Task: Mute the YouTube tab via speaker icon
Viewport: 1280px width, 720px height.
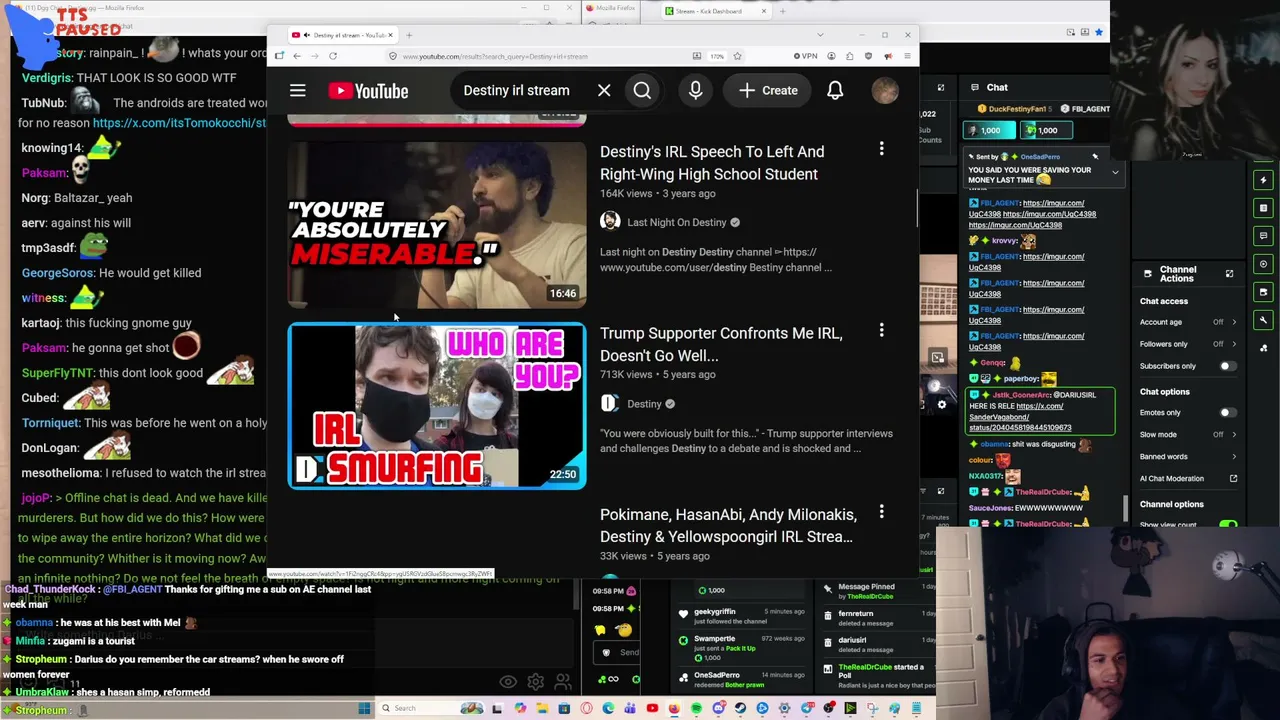Action: click(x=306, y=35)
